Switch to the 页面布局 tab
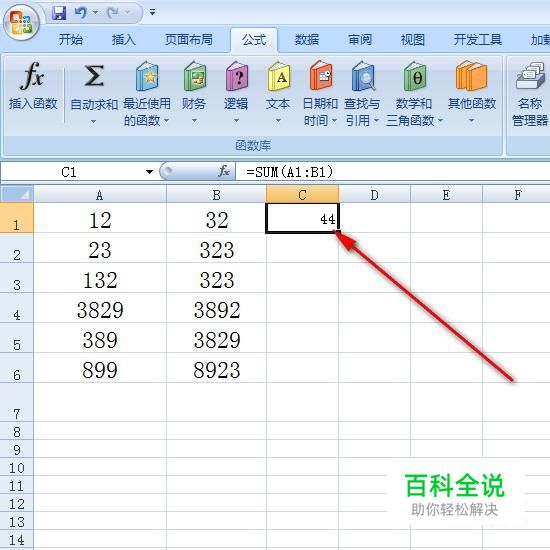Screen dimensions: 550x550 [189, 40]
